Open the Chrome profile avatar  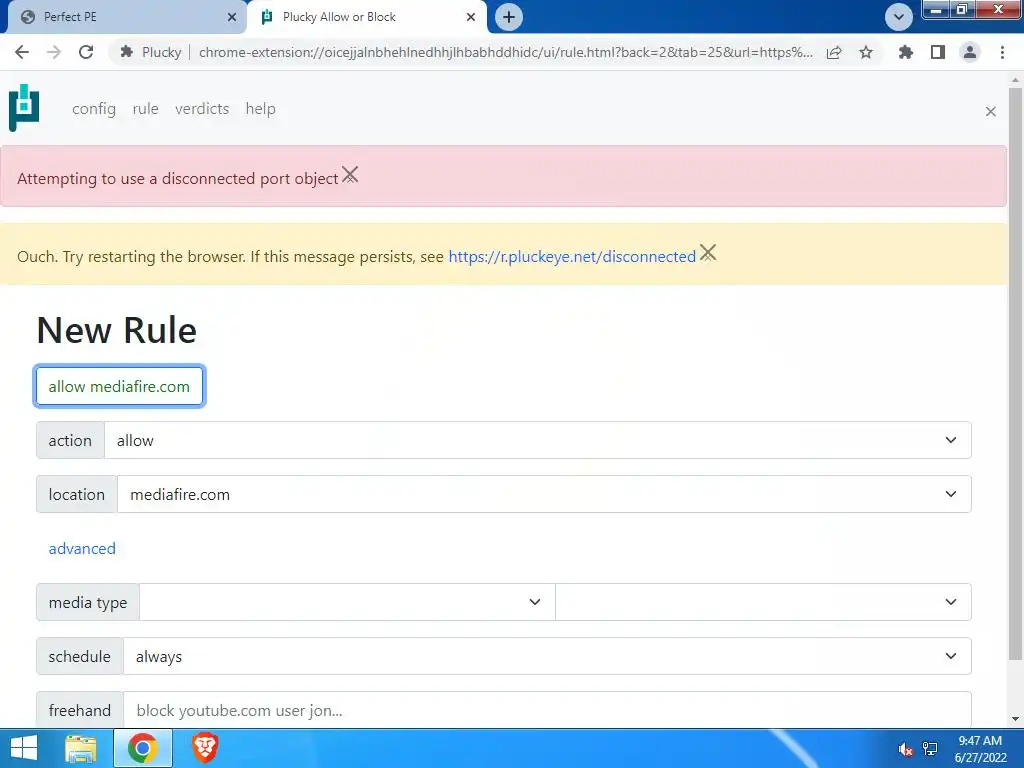click(x=970, y=52)
